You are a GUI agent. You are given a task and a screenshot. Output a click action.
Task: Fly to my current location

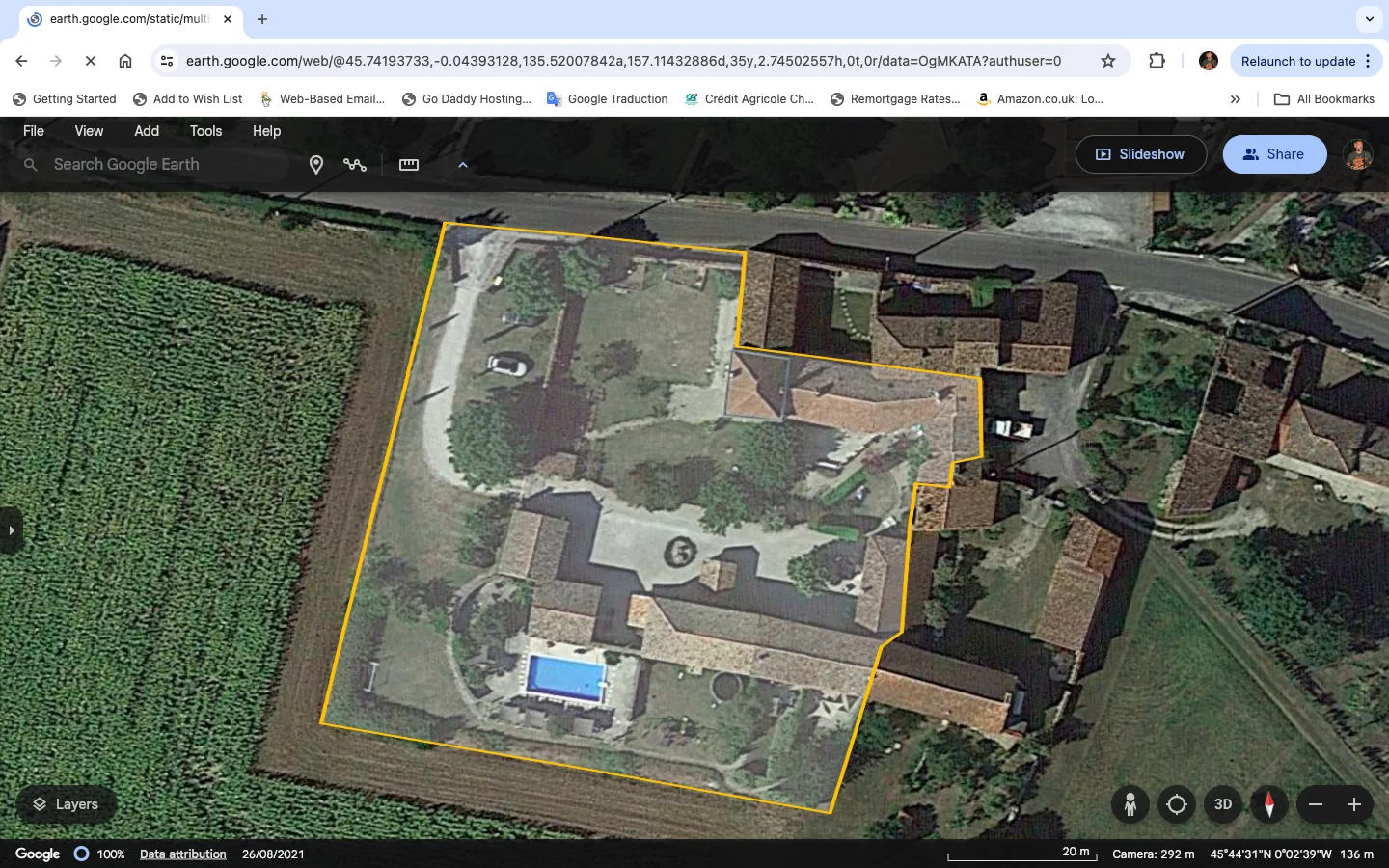coord(1177,804)
